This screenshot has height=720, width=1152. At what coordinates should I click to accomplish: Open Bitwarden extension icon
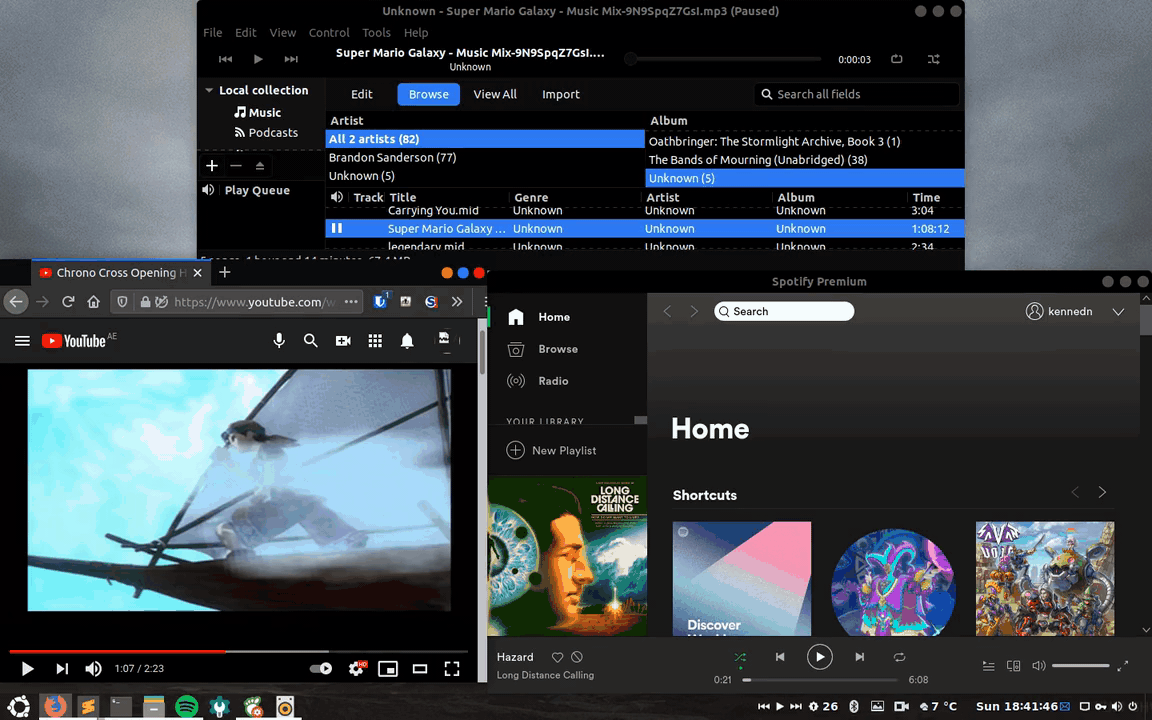click(380, 301)
